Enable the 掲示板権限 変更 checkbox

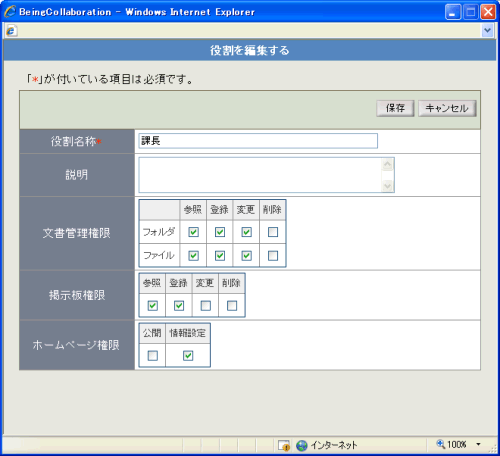pyautogui.click(x=206, y=306)
